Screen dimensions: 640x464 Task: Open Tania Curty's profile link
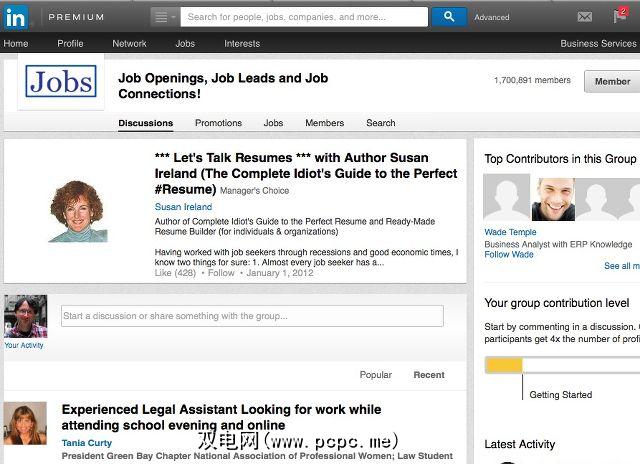pyautogui.click(x=87, y=443)
